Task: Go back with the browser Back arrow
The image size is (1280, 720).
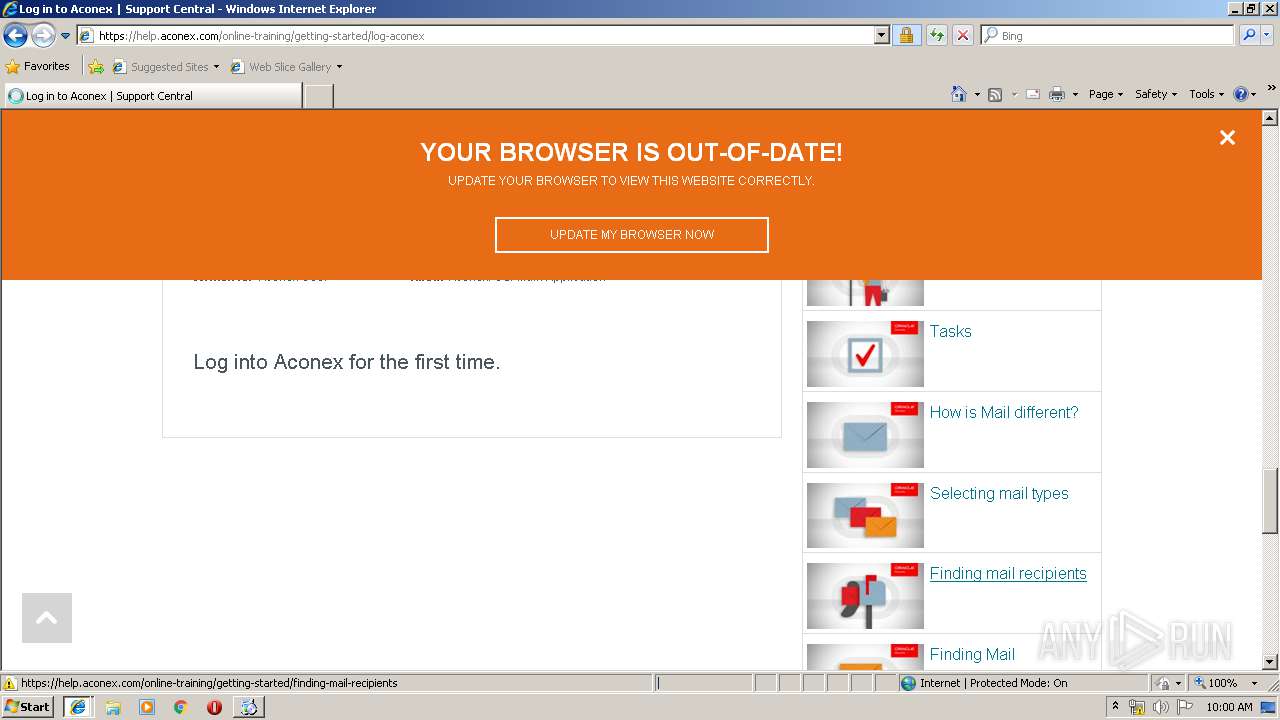Action: pos(15,36)
